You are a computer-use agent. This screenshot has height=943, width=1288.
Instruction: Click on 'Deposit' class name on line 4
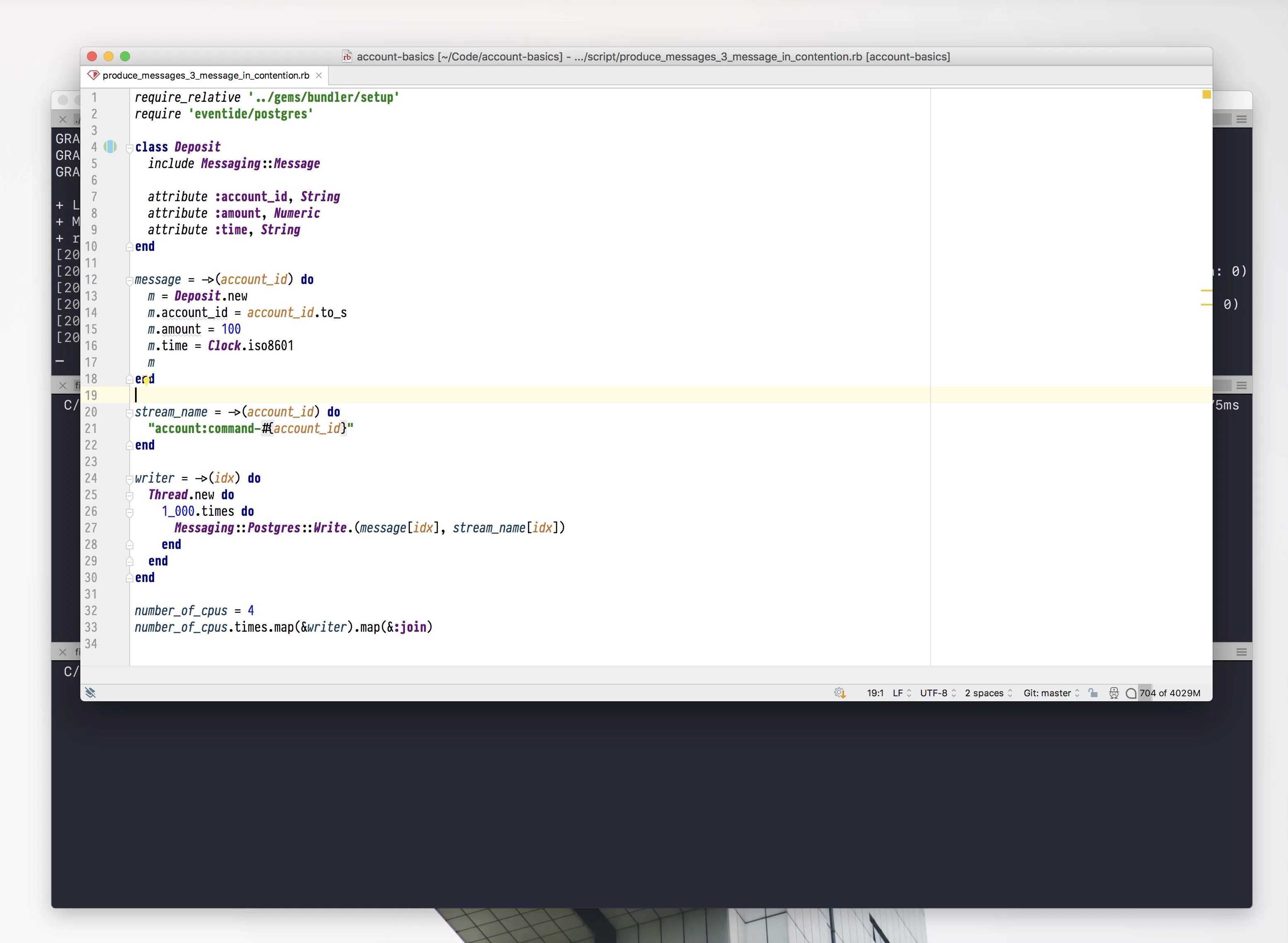tap(198, 147)
